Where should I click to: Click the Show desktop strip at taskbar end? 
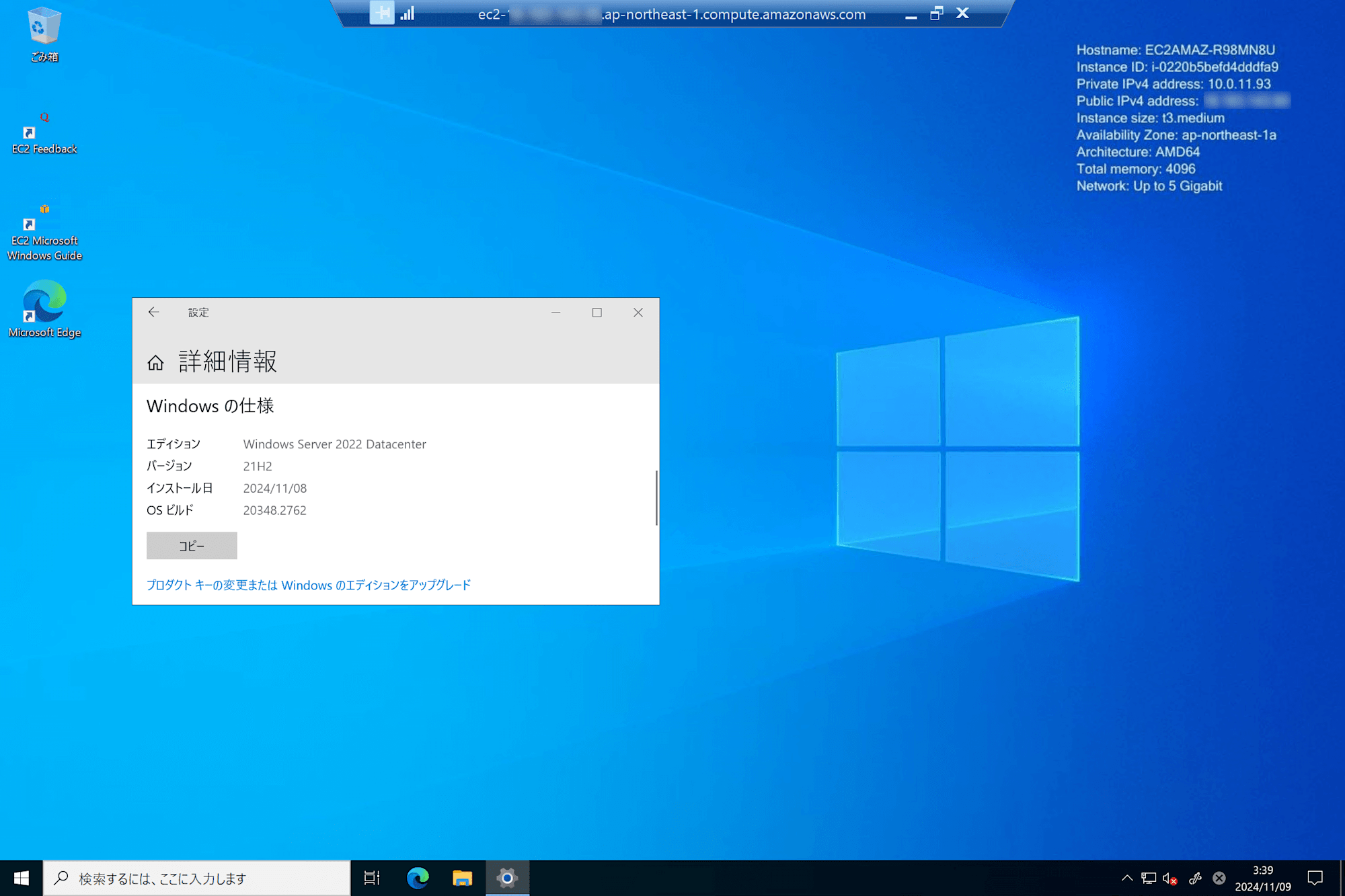point(1342,878)
